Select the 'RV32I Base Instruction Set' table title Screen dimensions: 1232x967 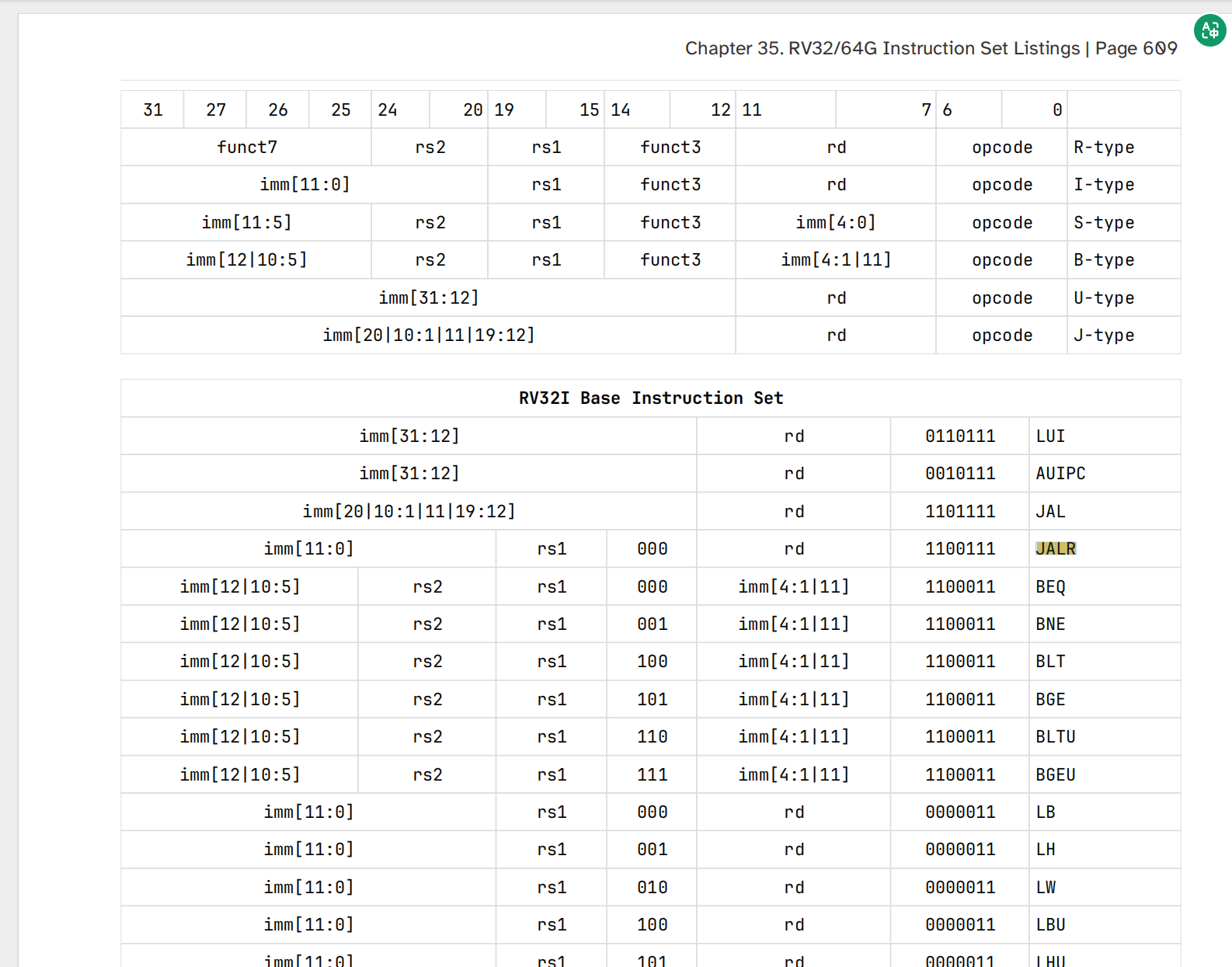pos(651,398)
